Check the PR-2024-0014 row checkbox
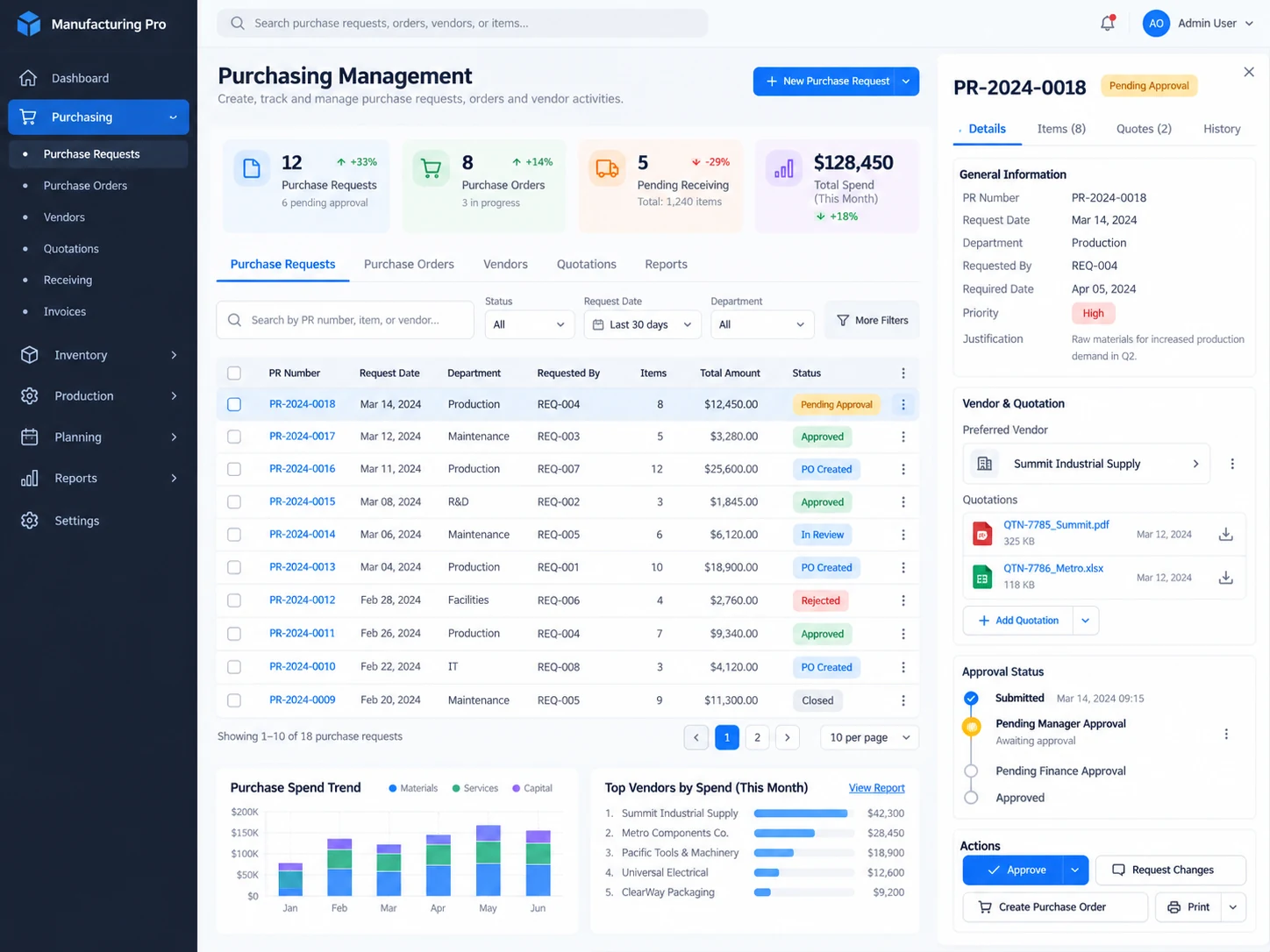The height and width of the screenshot is (952, 1270). (234, 535)
